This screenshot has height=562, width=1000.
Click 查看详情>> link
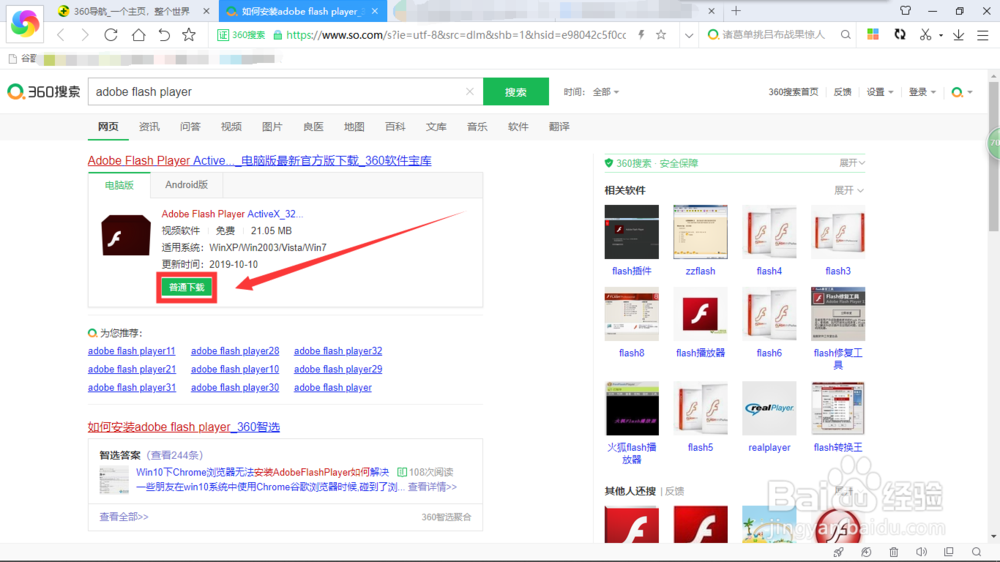[x=432, y=487]
